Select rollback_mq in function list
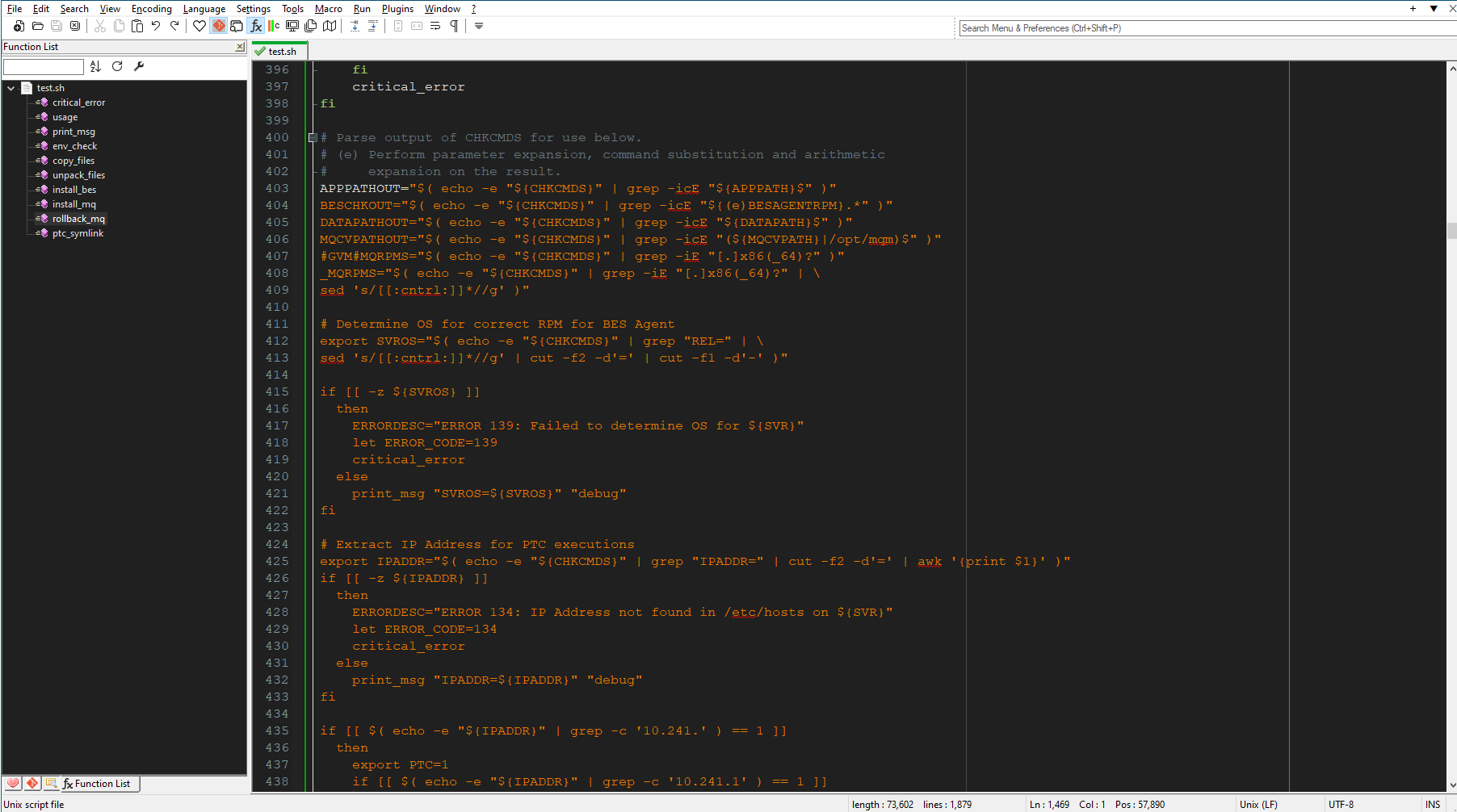Screen dimensions: 1457x812 [79, 219]
